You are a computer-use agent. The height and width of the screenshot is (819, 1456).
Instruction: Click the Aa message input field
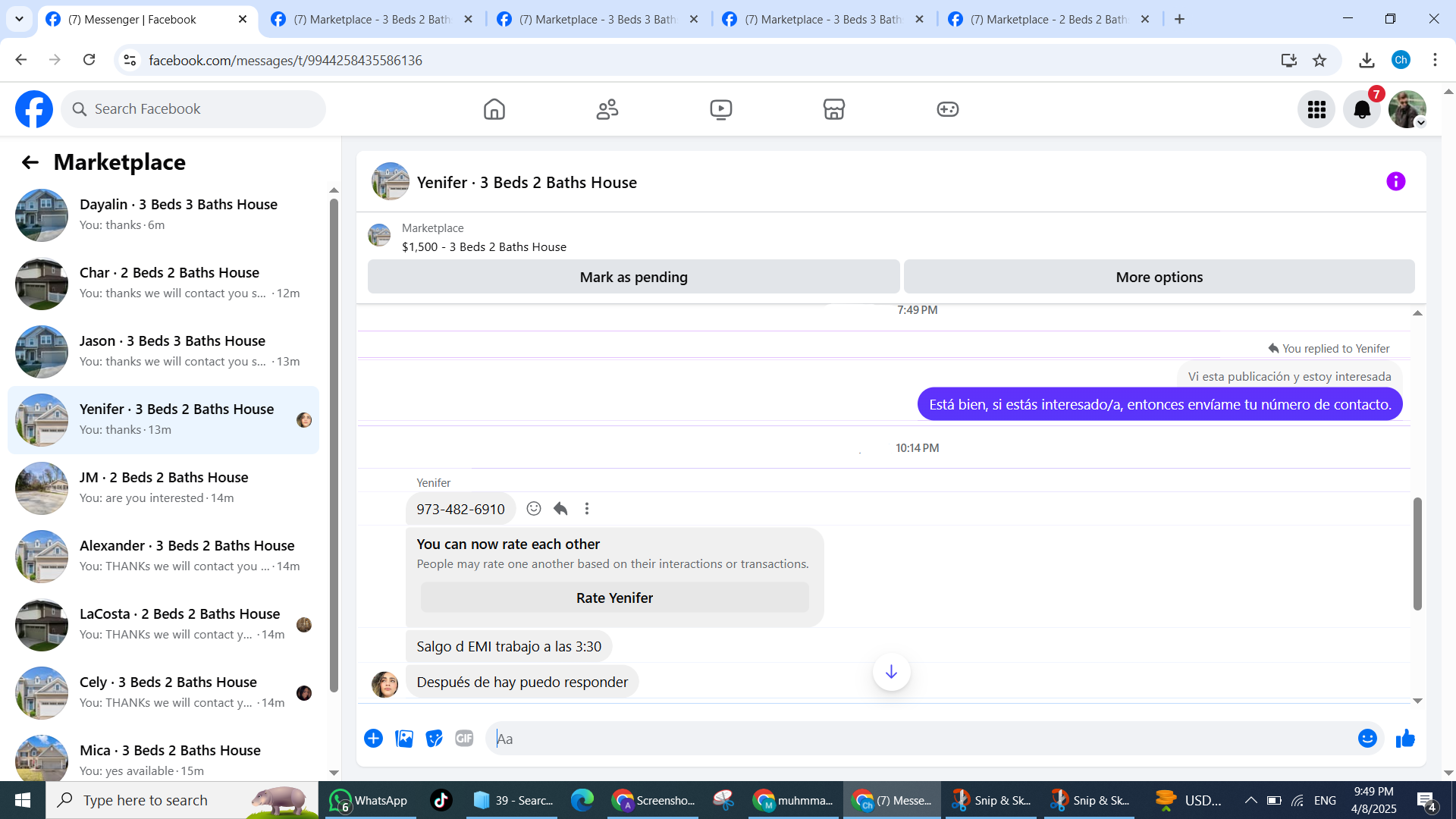(918, 739)
